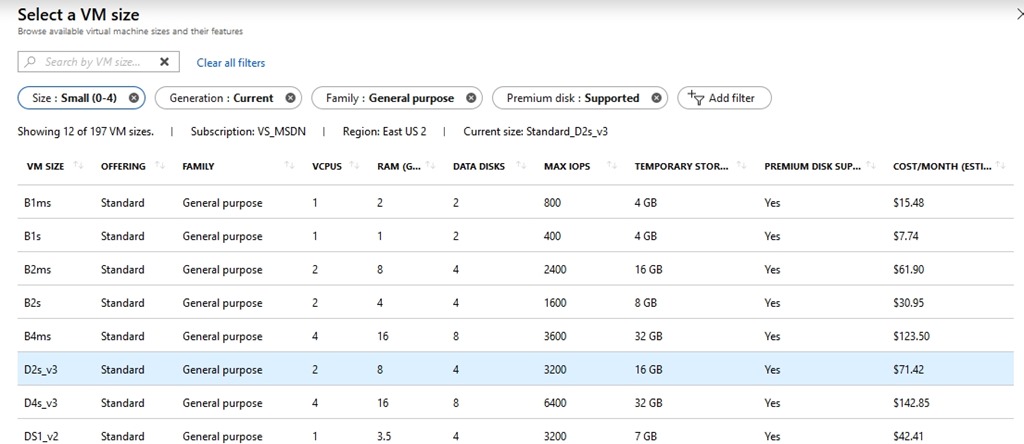This screenshot has height=444, width=1024.
Task: Sort by DATA DISKS sort arrows
Action: click(x=519, y=166)
